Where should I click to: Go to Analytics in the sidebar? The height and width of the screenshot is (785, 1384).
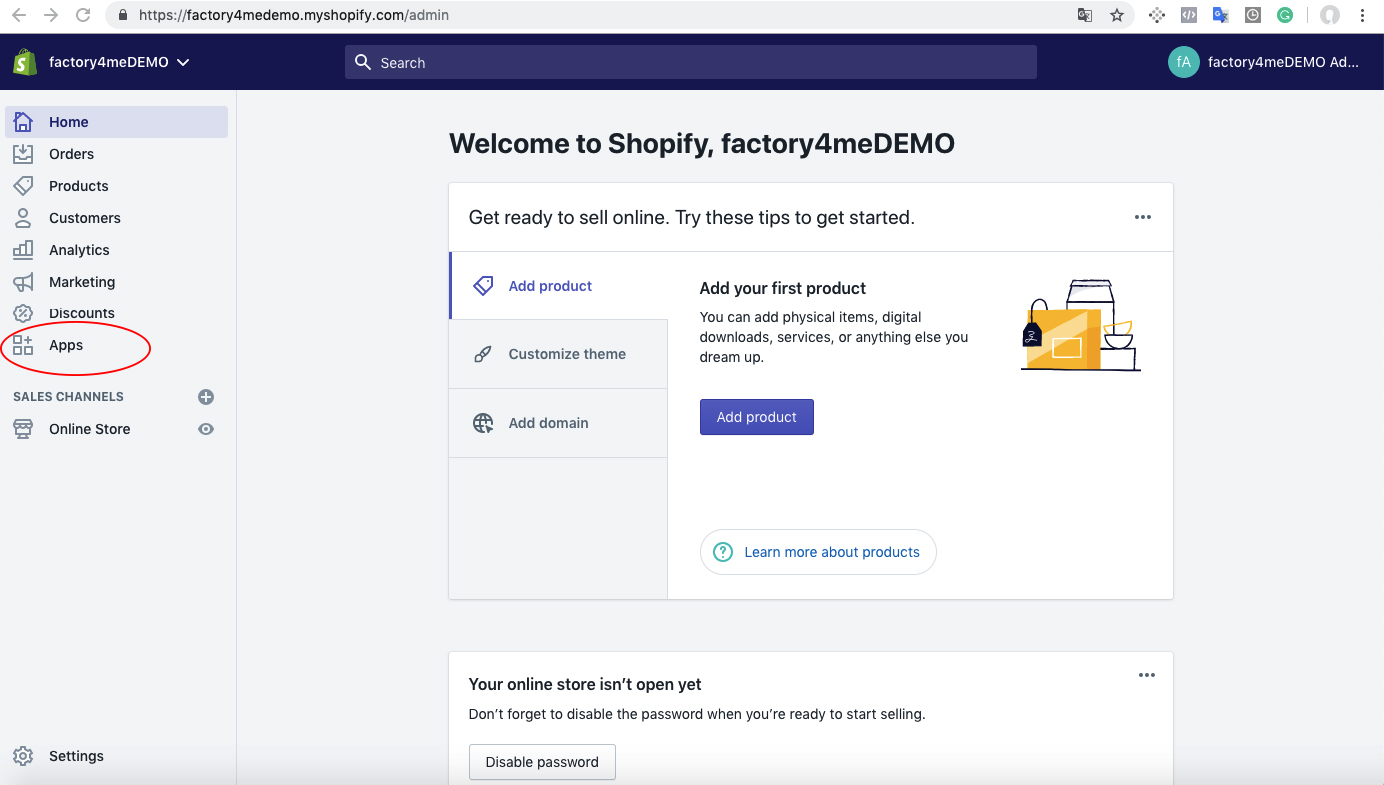(x=116, y=250)
